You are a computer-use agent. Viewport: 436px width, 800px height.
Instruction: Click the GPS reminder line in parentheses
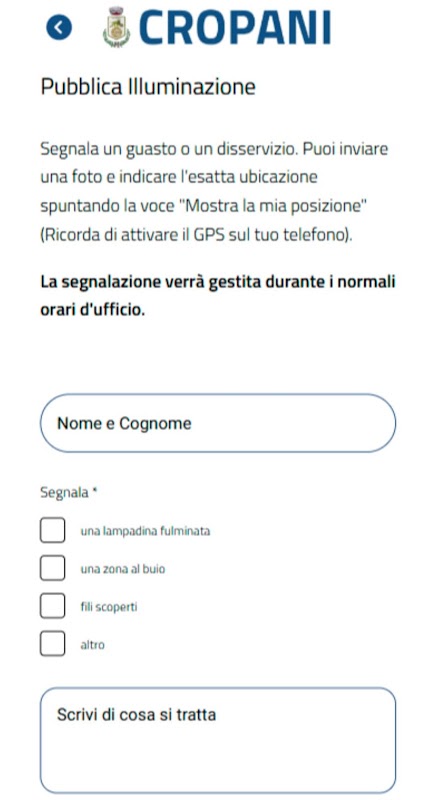(x=196, y=236)
